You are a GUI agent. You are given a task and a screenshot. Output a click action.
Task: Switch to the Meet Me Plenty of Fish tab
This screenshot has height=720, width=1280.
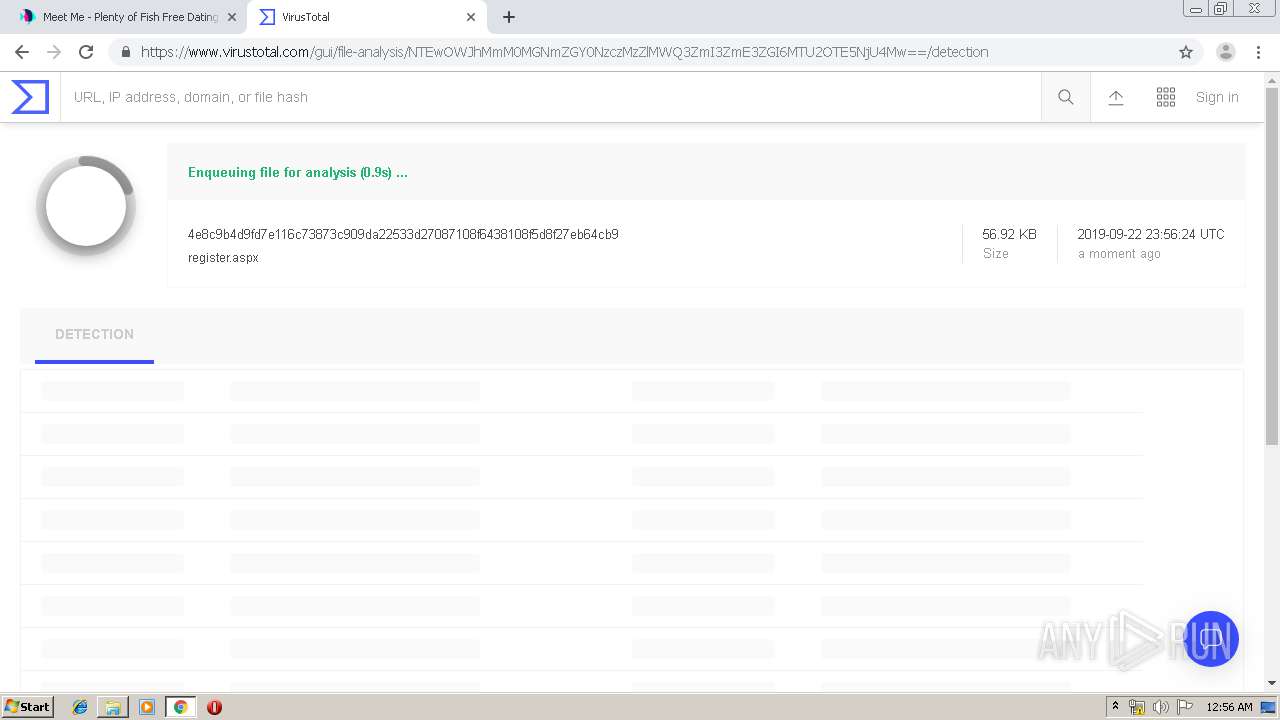pyautogui.click(x=128, y=17)
